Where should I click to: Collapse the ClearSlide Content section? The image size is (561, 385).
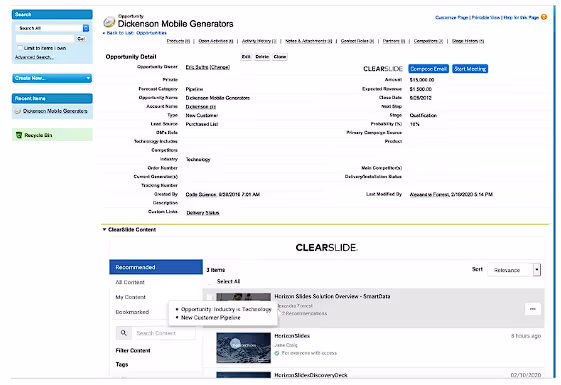104,229
